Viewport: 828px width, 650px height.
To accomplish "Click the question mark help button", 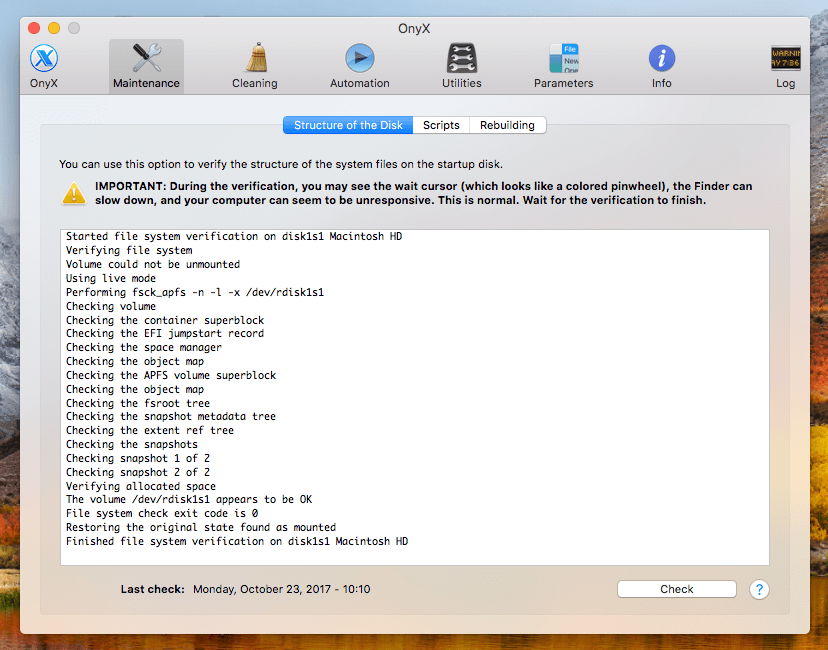I will (759, 589).
